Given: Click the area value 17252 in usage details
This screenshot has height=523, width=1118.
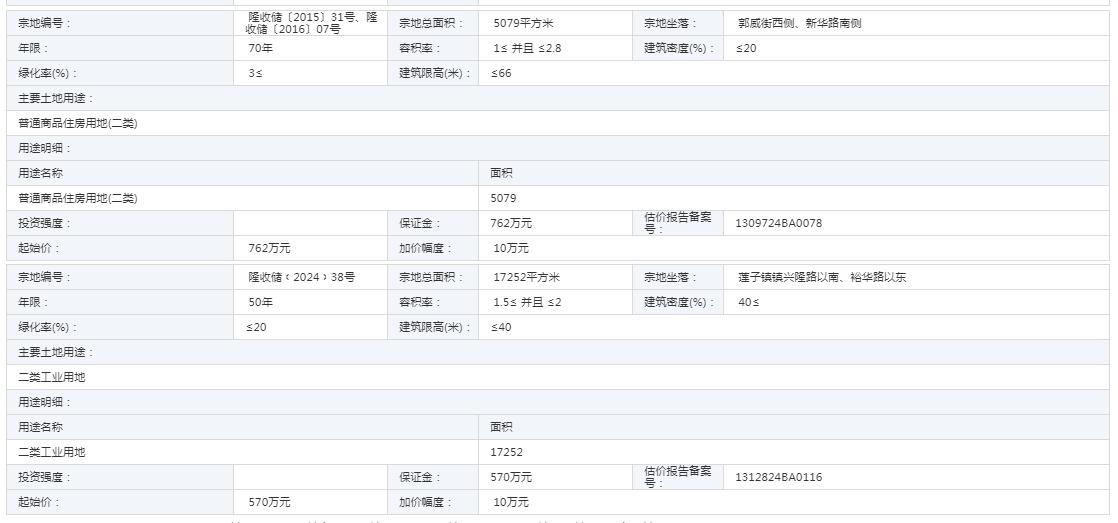Looking at the screenshot, I should click(x=507, y=452).
